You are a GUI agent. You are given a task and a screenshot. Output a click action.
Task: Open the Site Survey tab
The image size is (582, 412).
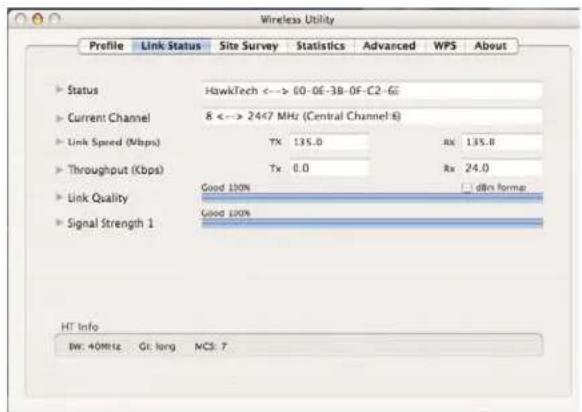coord(248,46)
